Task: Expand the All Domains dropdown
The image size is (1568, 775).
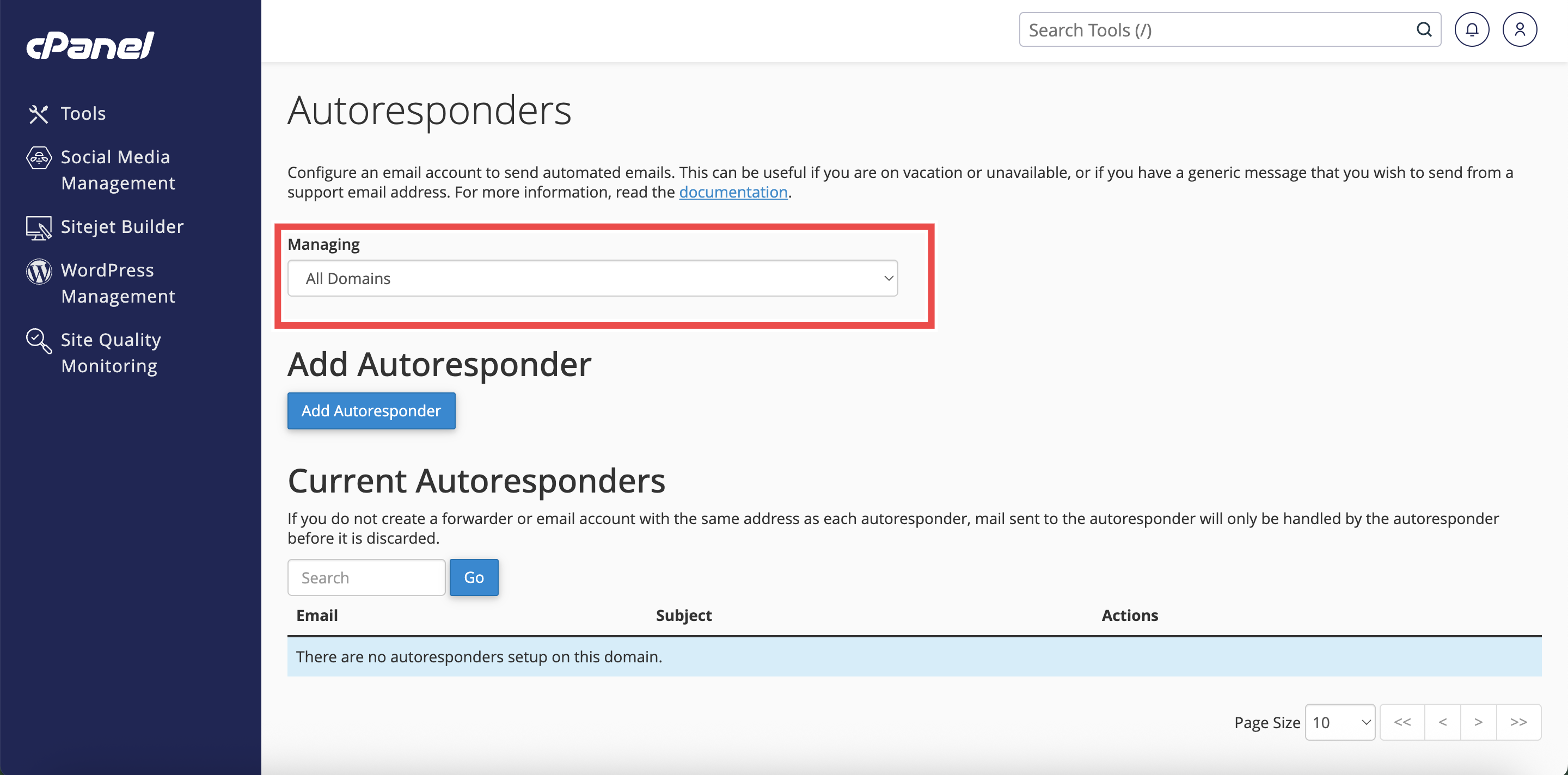Action: point(592,278)
